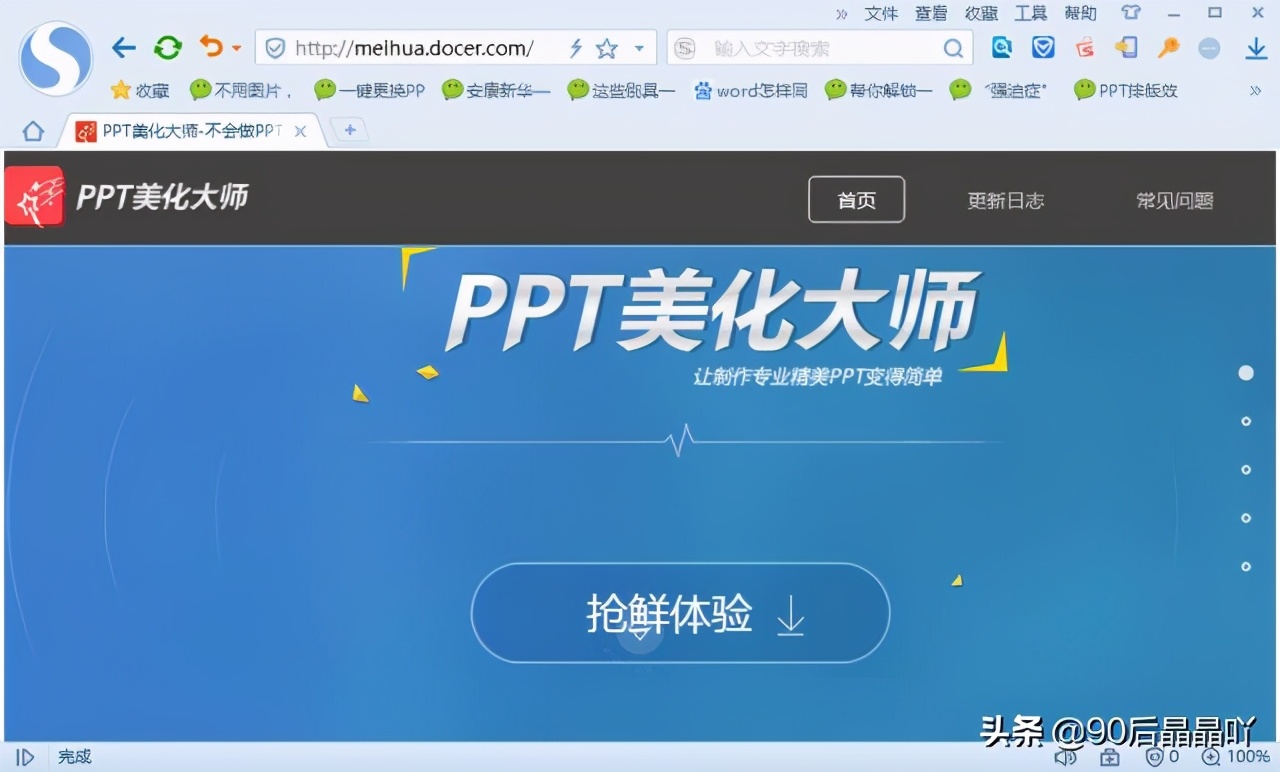Click the magnifier search button
1280x772 pixels.
954,48
